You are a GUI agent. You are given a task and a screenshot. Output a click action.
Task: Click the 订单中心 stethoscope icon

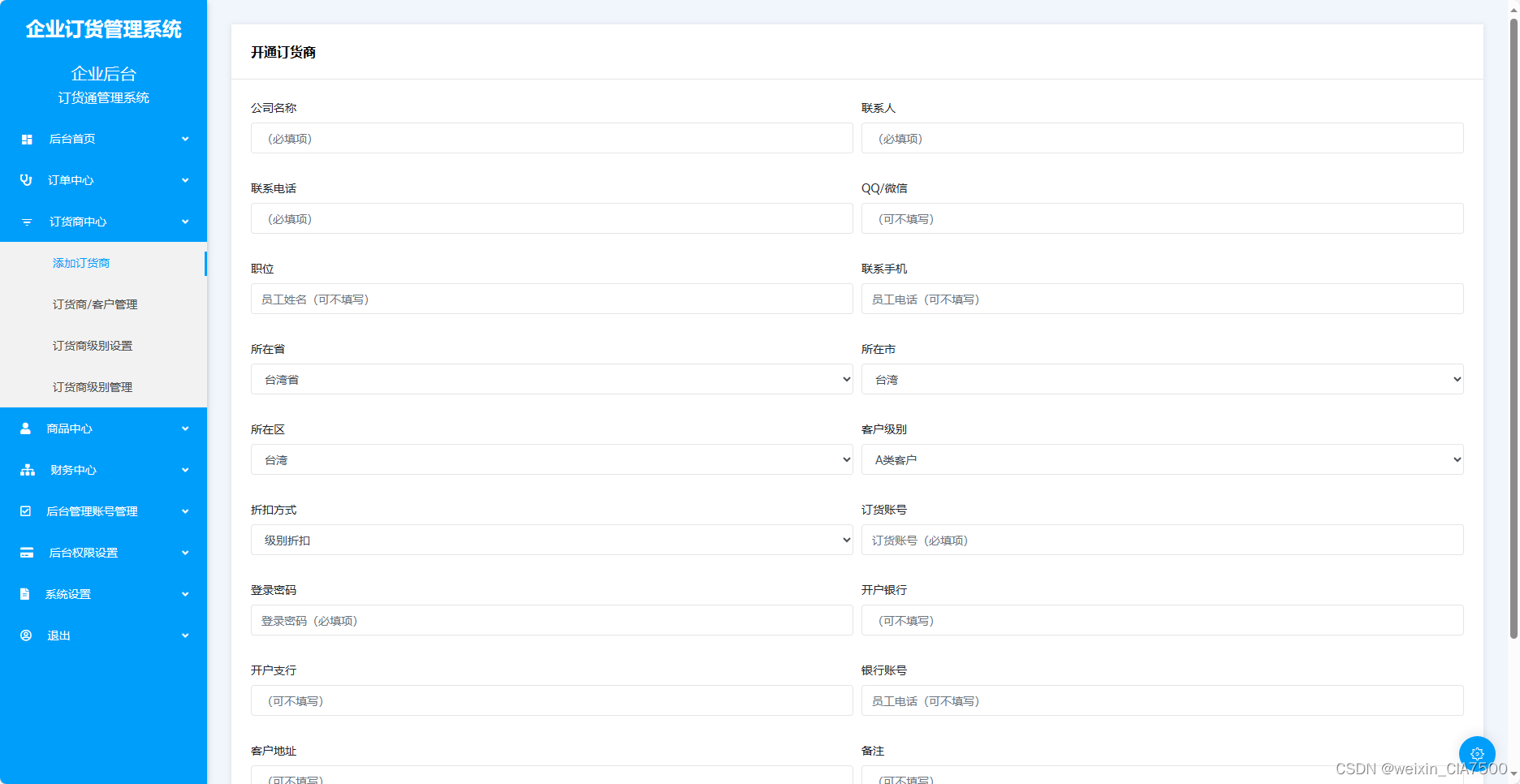tap(26, 180)
